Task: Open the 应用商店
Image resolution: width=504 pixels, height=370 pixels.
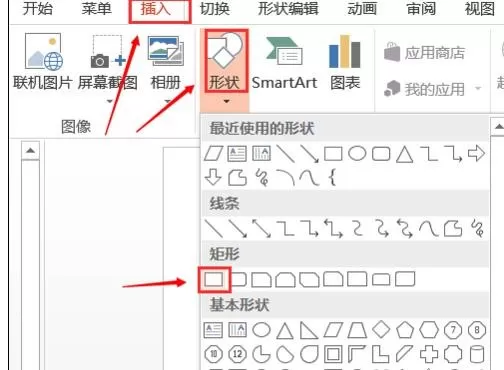Action: (424, 52)
